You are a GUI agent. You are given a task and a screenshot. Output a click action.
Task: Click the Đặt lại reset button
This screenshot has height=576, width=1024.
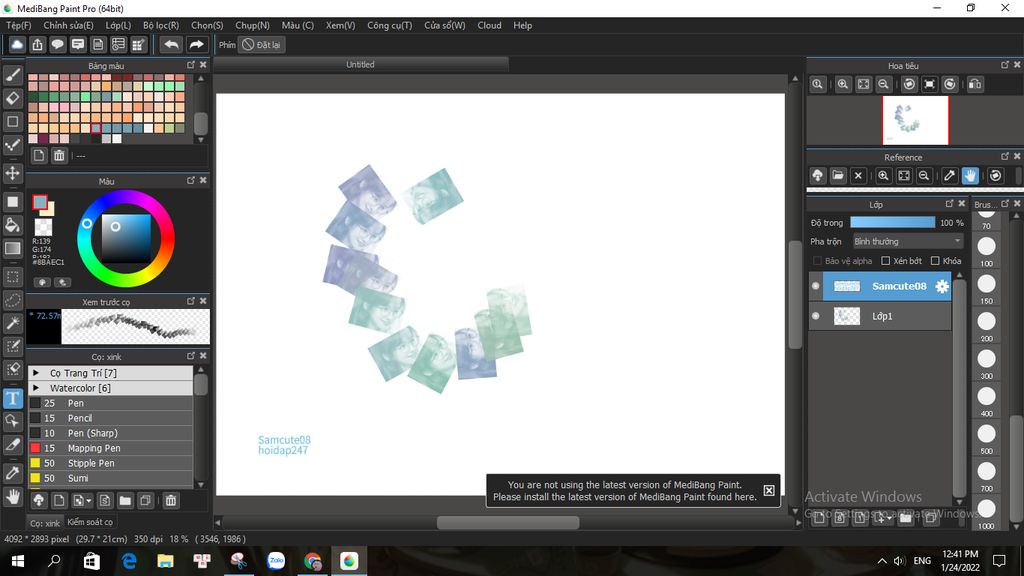tap(263, 45)
